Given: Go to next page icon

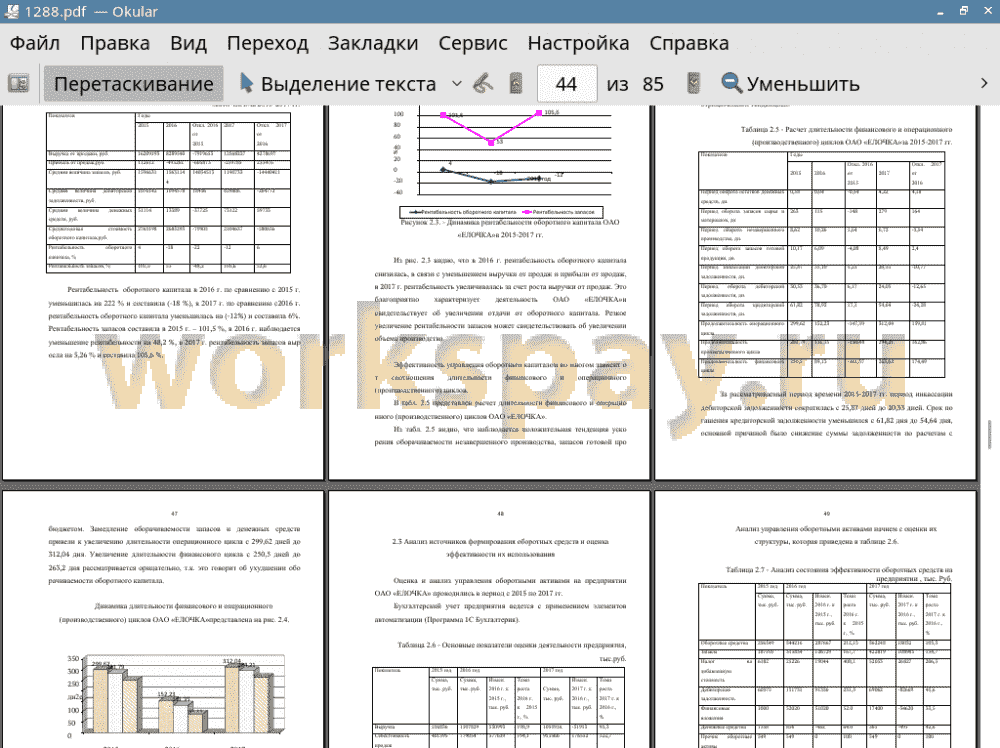Looking at the screenshot, I should point(694,84).
